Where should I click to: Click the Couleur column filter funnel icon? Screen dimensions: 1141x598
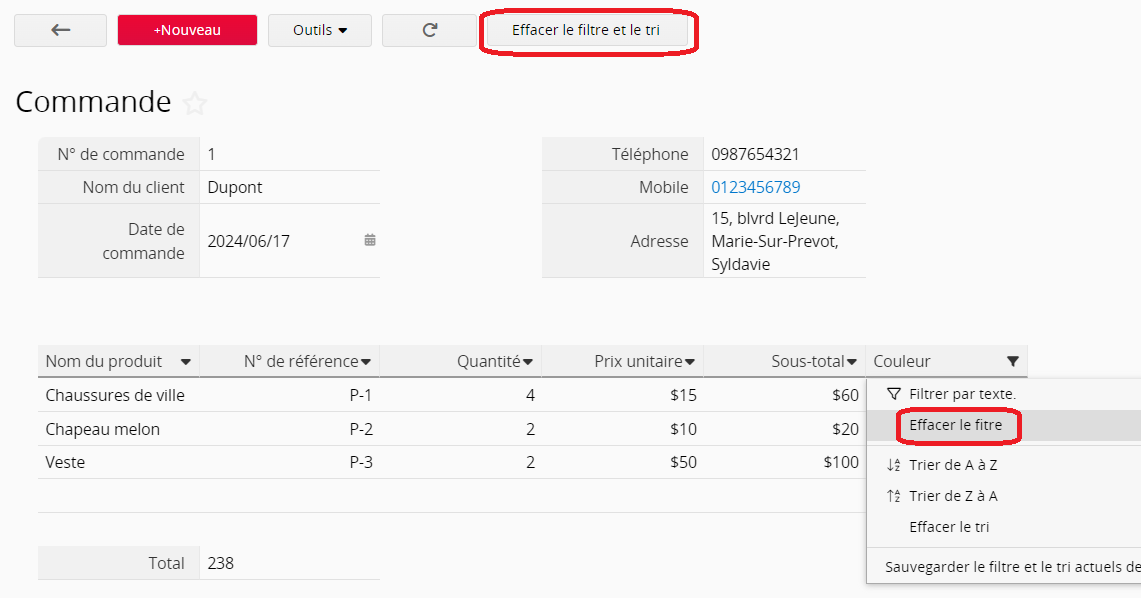[1012, 362]
